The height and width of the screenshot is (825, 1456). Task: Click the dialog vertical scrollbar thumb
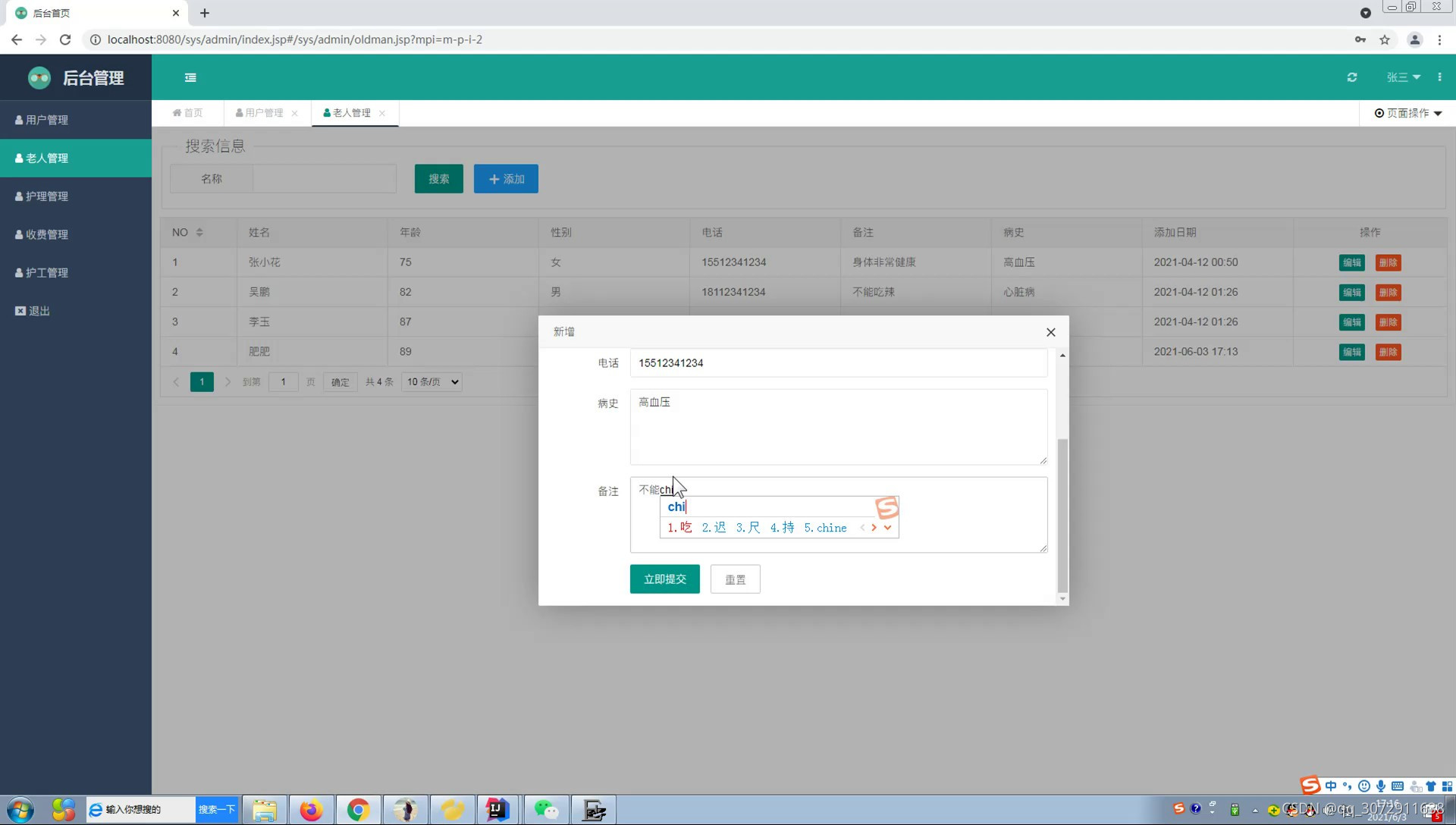(1062, 516)
